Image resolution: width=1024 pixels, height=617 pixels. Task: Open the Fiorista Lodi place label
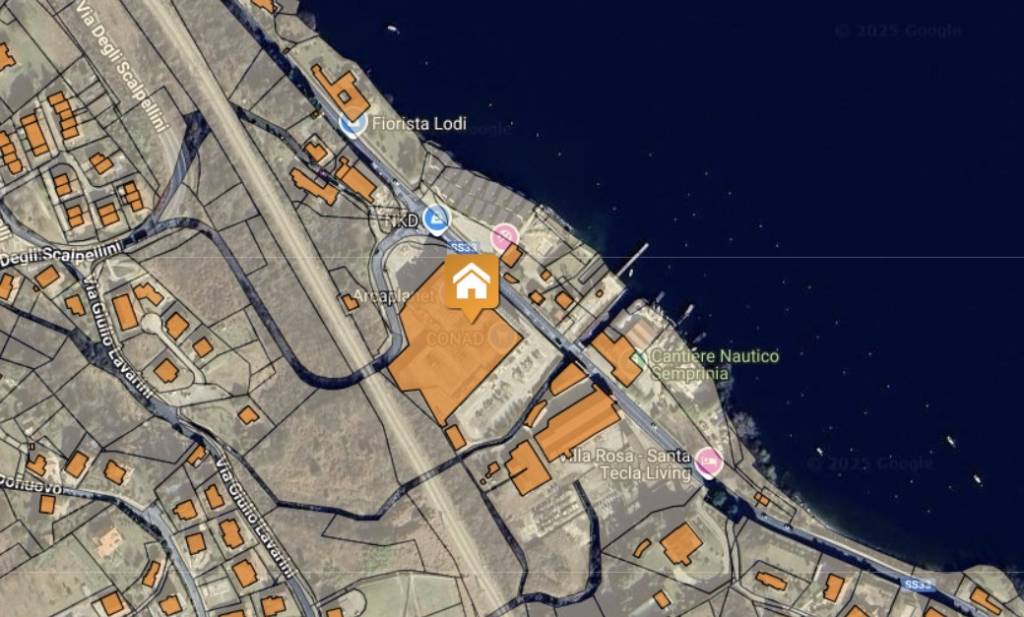point(419,123)
